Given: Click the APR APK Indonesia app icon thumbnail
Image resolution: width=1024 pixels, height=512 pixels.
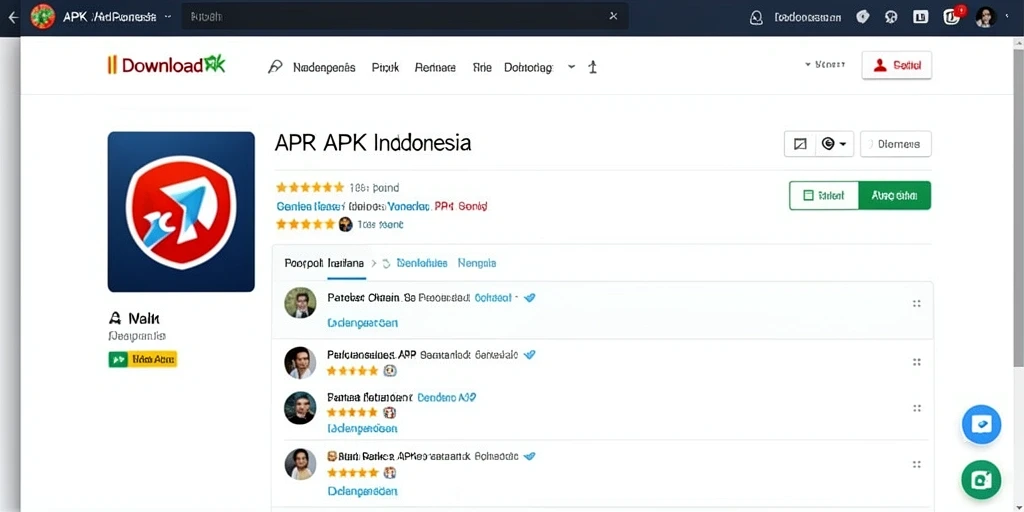Looking at the screenshot, I should click(181, 212).
